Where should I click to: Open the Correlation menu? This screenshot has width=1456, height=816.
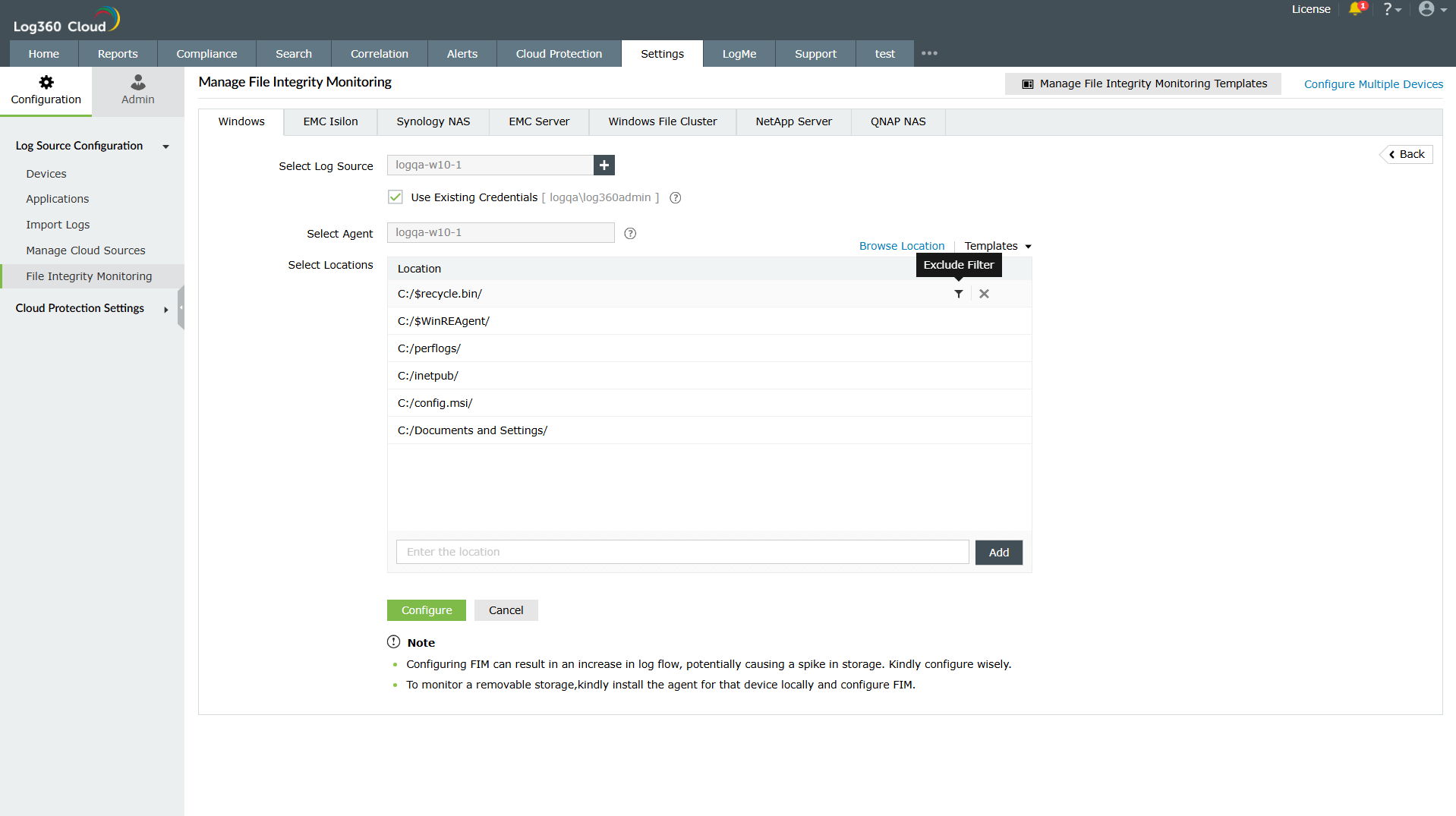pos(379,53)
